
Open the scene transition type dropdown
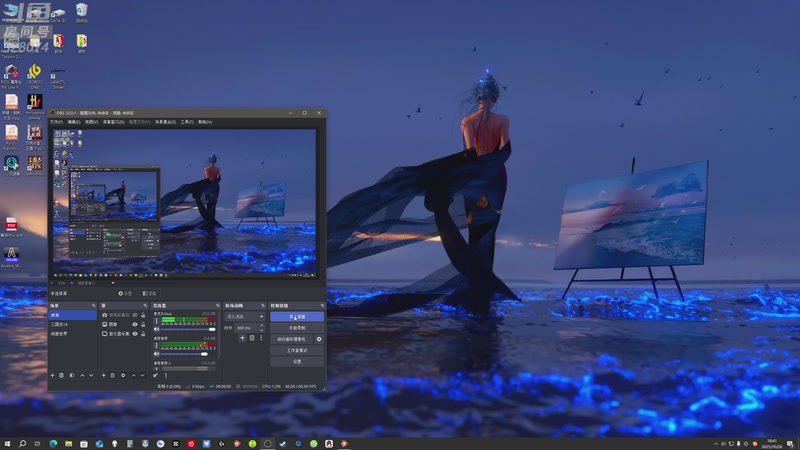[245, 317]
